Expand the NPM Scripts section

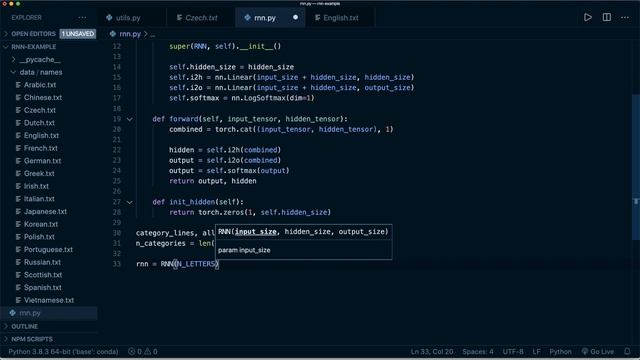(32, 339)
